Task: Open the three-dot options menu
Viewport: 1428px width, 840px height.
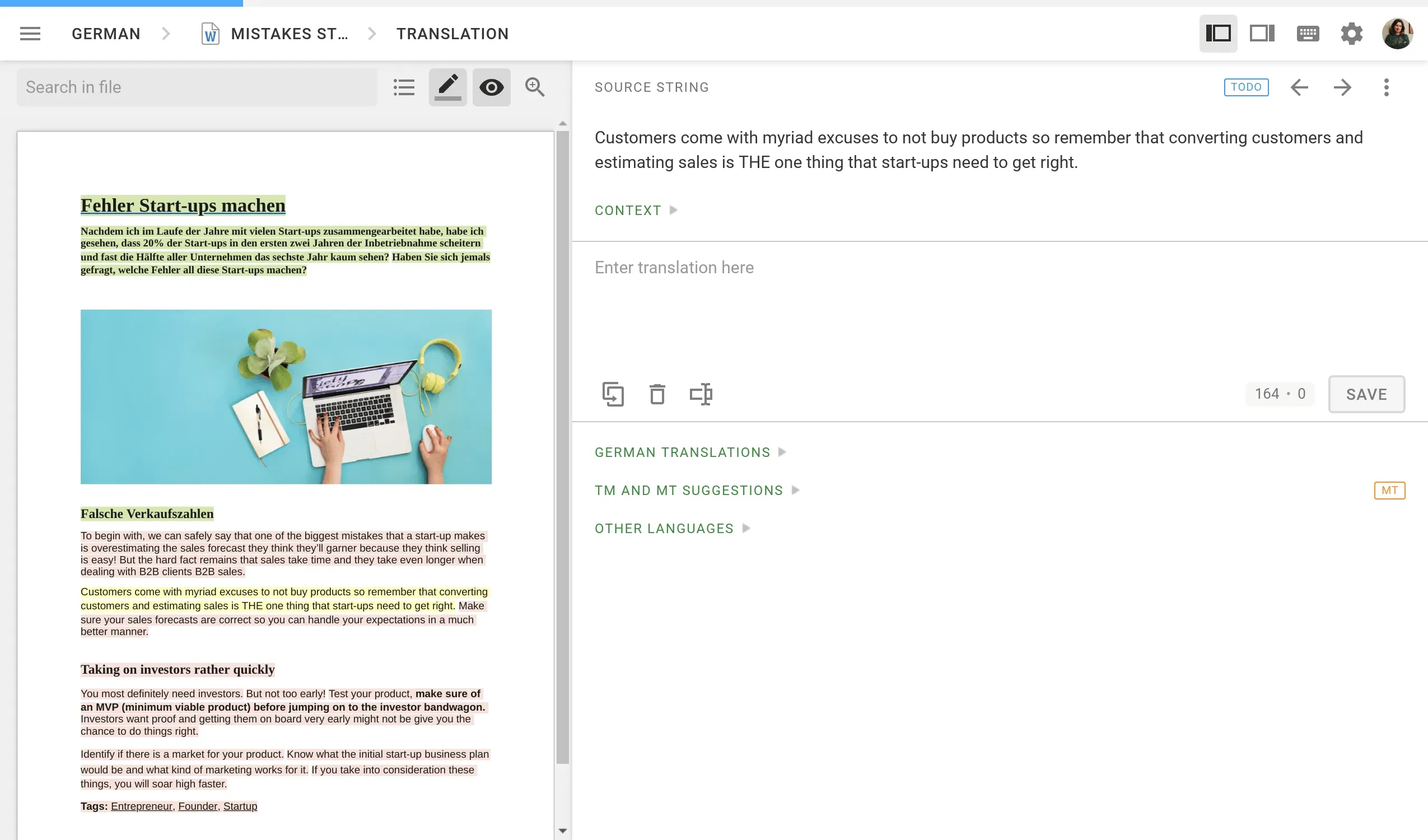Action: (x=1387, y=87)
